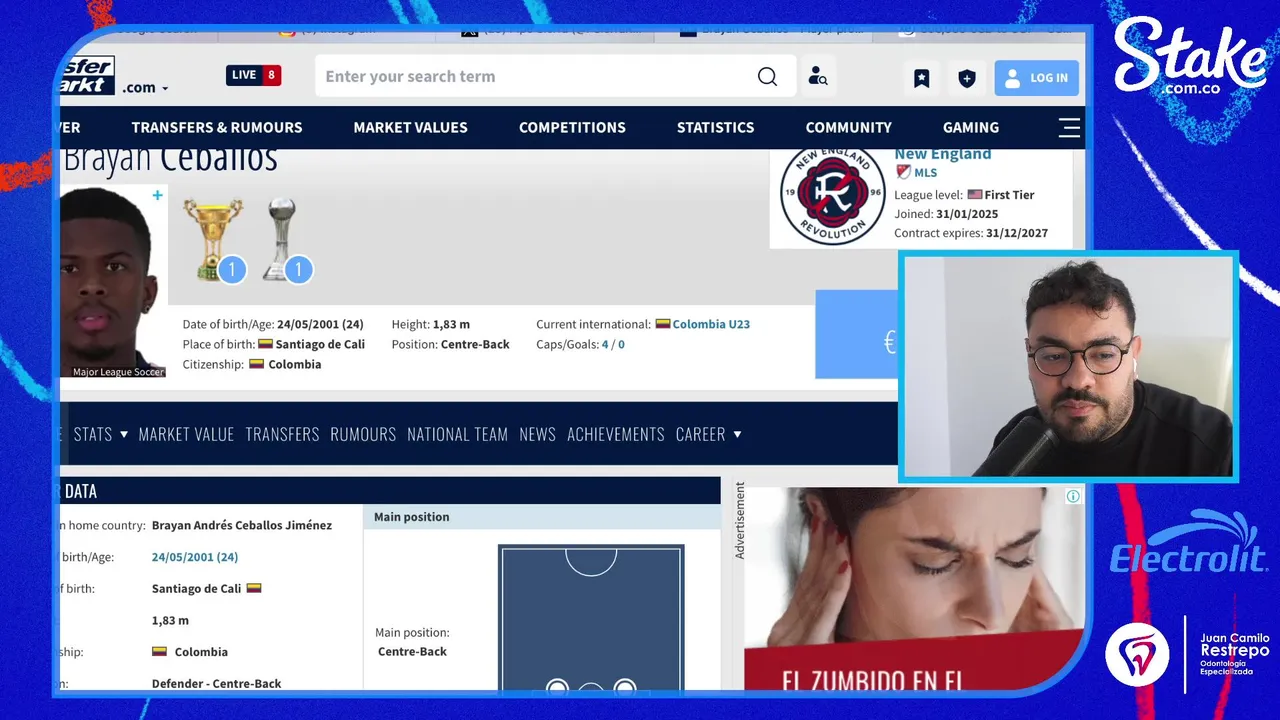This screenshot has width=1280, height=720.
Task: Click the League level First Tier text
Action: coord(964,195)
